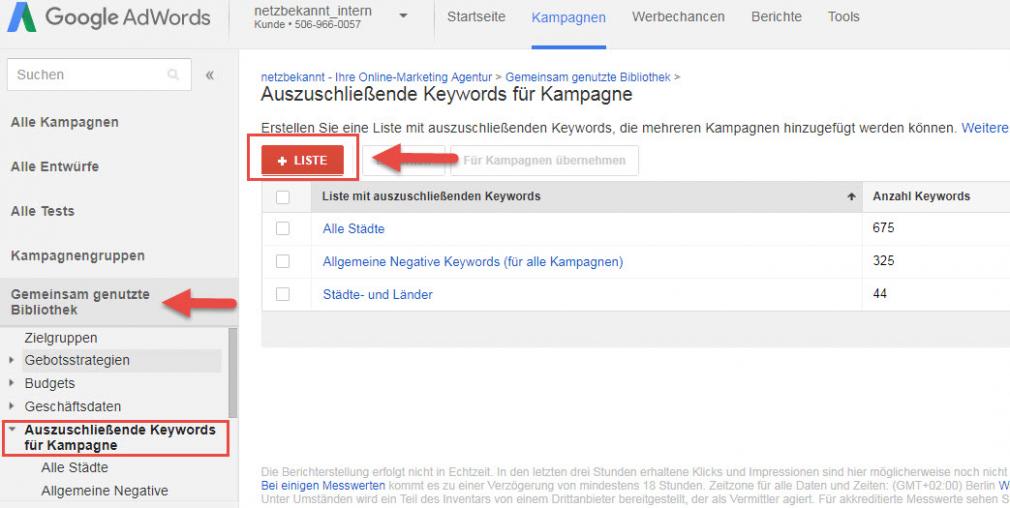Click the search magnifier icon

click(173, 75)
